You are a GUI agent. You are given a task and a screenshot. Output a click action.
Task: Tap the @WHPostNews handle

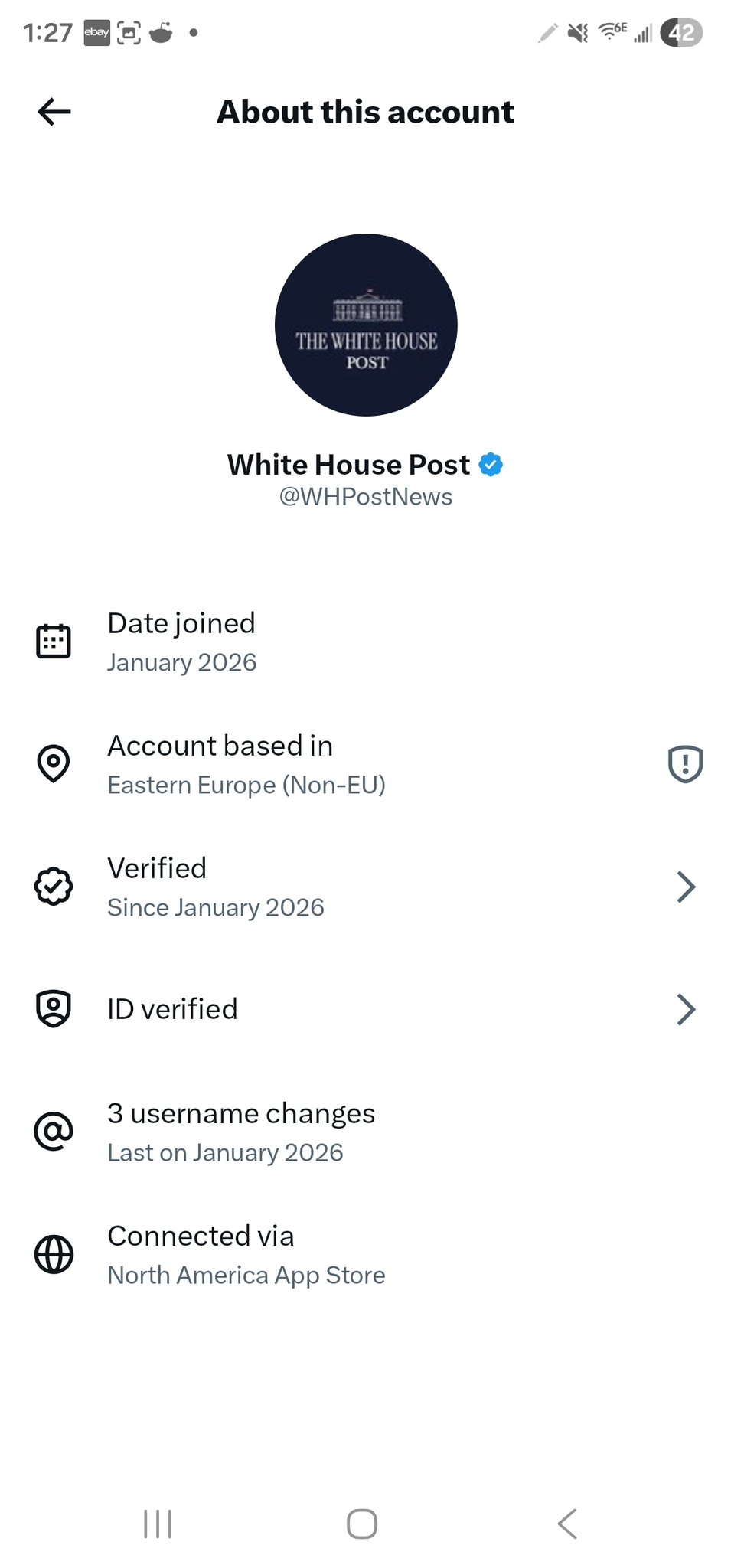pos(366,497)
